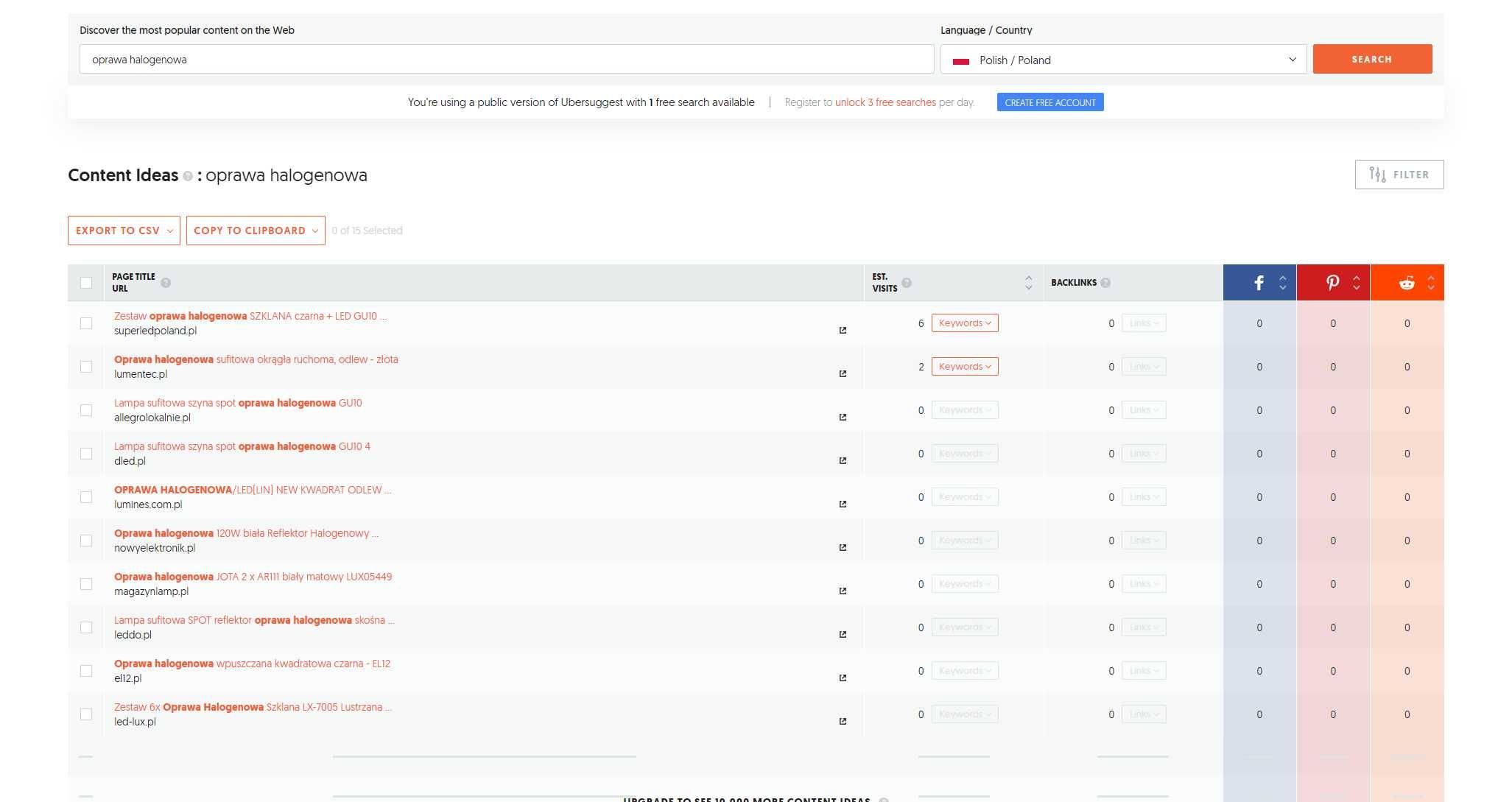Check the led-lux.pl row checkbox

pyautogui.click(x=86, y=714)
